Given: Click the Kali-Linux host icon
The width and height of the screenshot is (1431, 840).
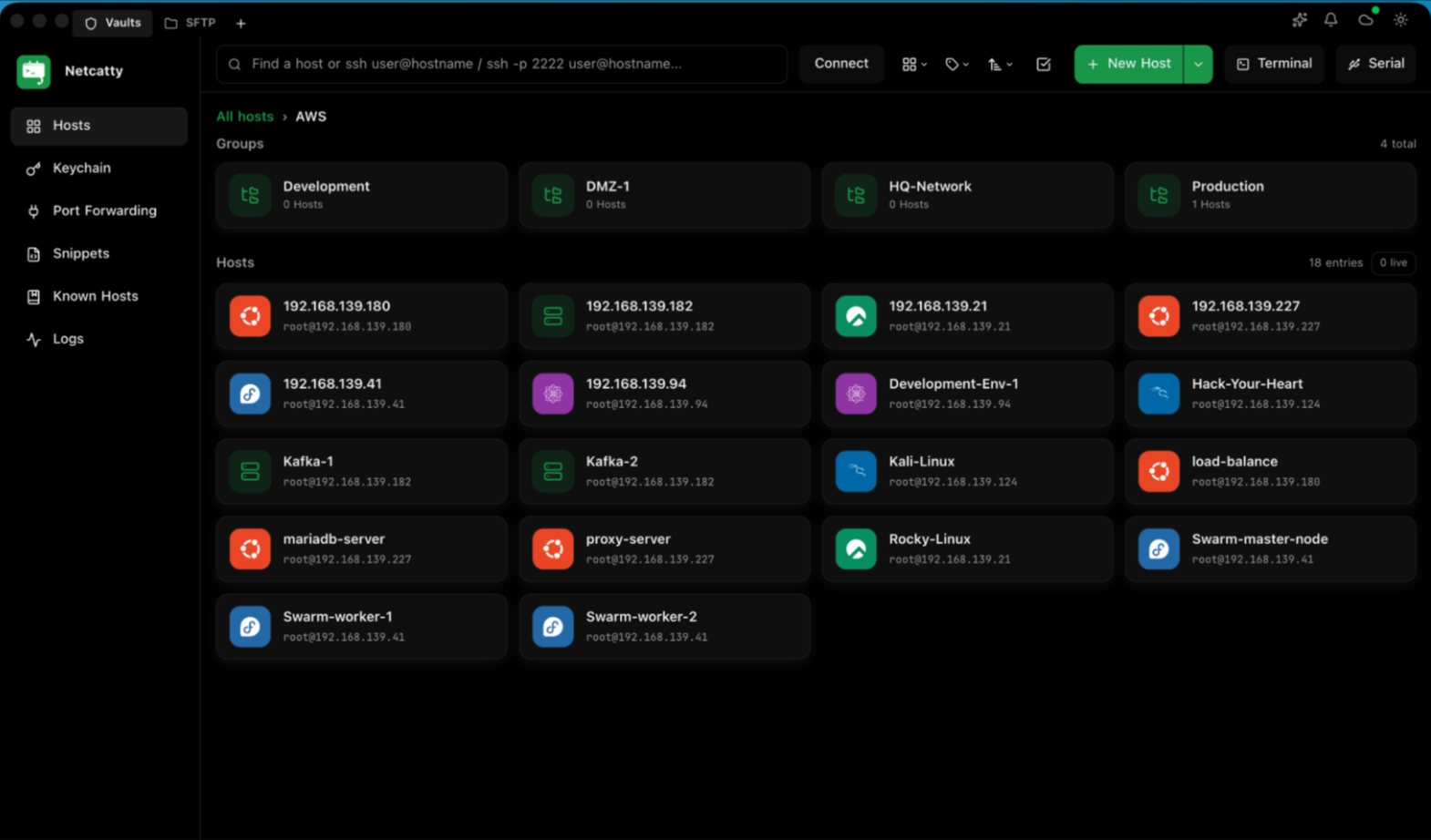Looking at the screenshot, I should point(856,471).
